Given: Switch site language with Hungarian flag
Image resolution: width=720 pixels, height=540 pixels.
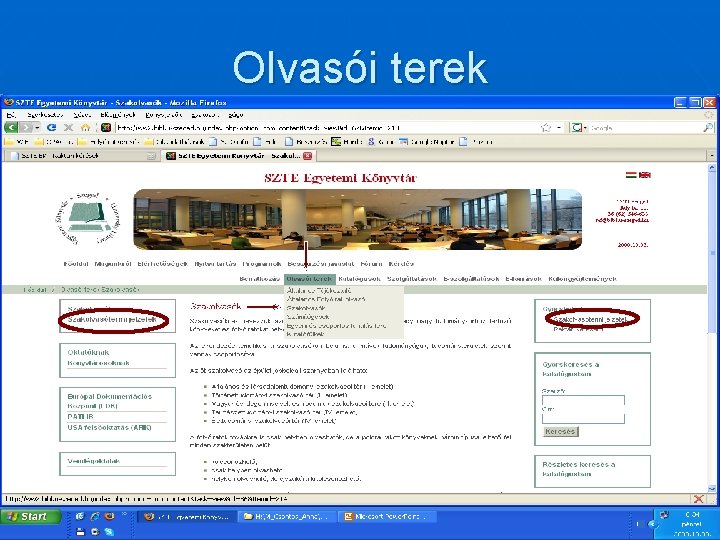Looking at the screenshot, I should click(631, 175).
